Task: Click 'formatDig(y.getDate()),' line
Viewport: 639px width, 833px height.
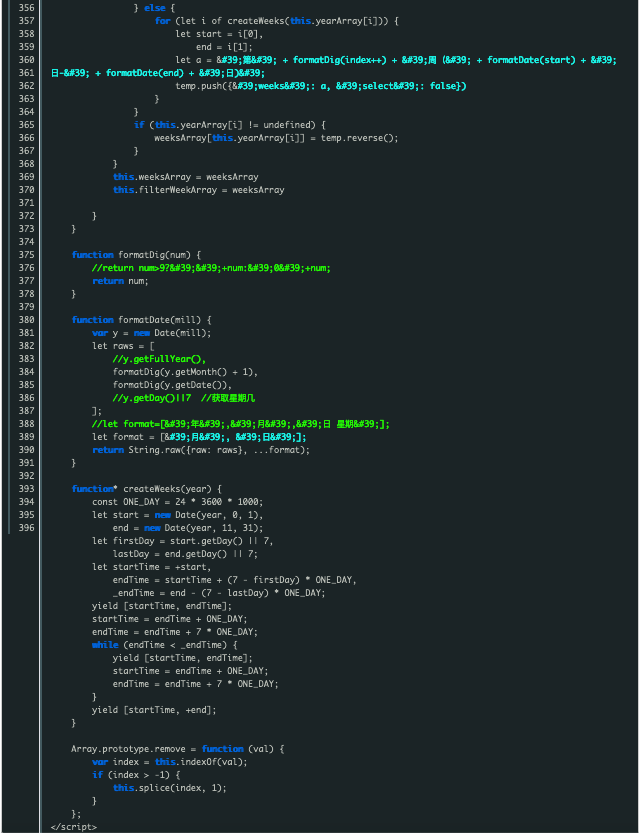Action: 173,385
